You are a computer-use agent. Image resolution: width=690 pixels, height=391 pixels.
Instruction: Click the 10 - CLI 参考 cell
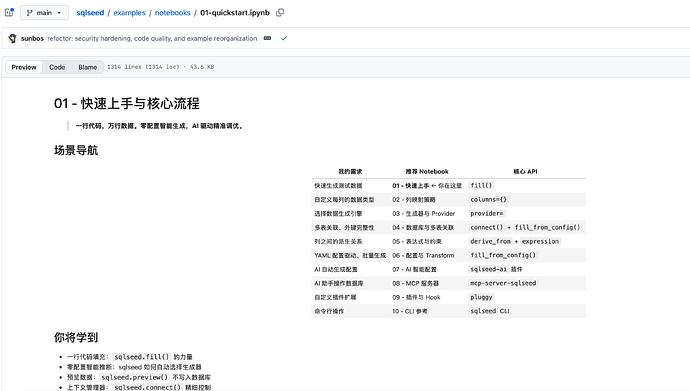410,311
